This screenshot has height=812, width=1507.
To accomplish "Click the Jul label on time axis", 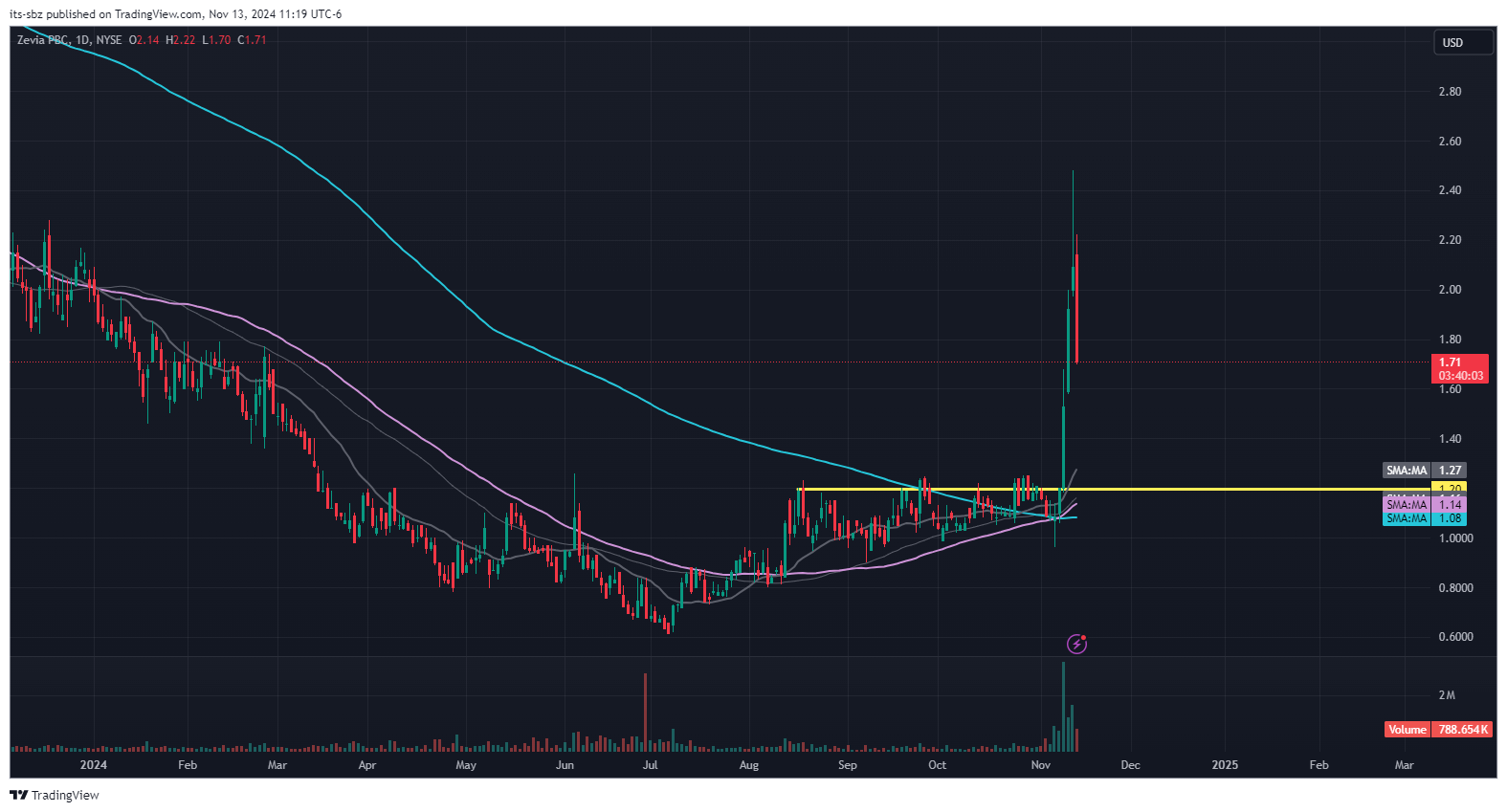I will [651, 765].
